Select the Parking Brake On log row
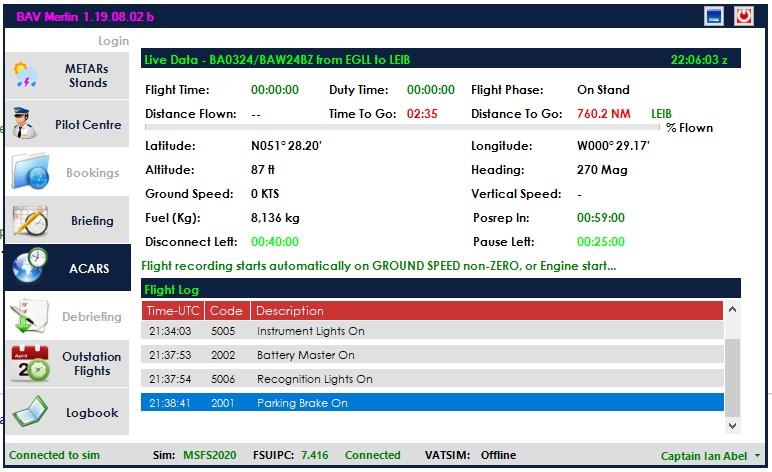 click(432, 403)
